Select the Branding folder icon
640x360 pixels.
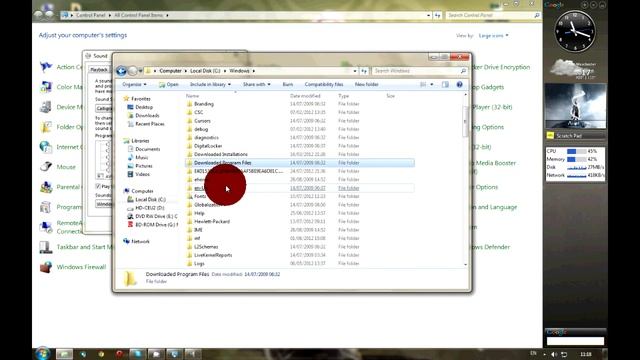189,104
